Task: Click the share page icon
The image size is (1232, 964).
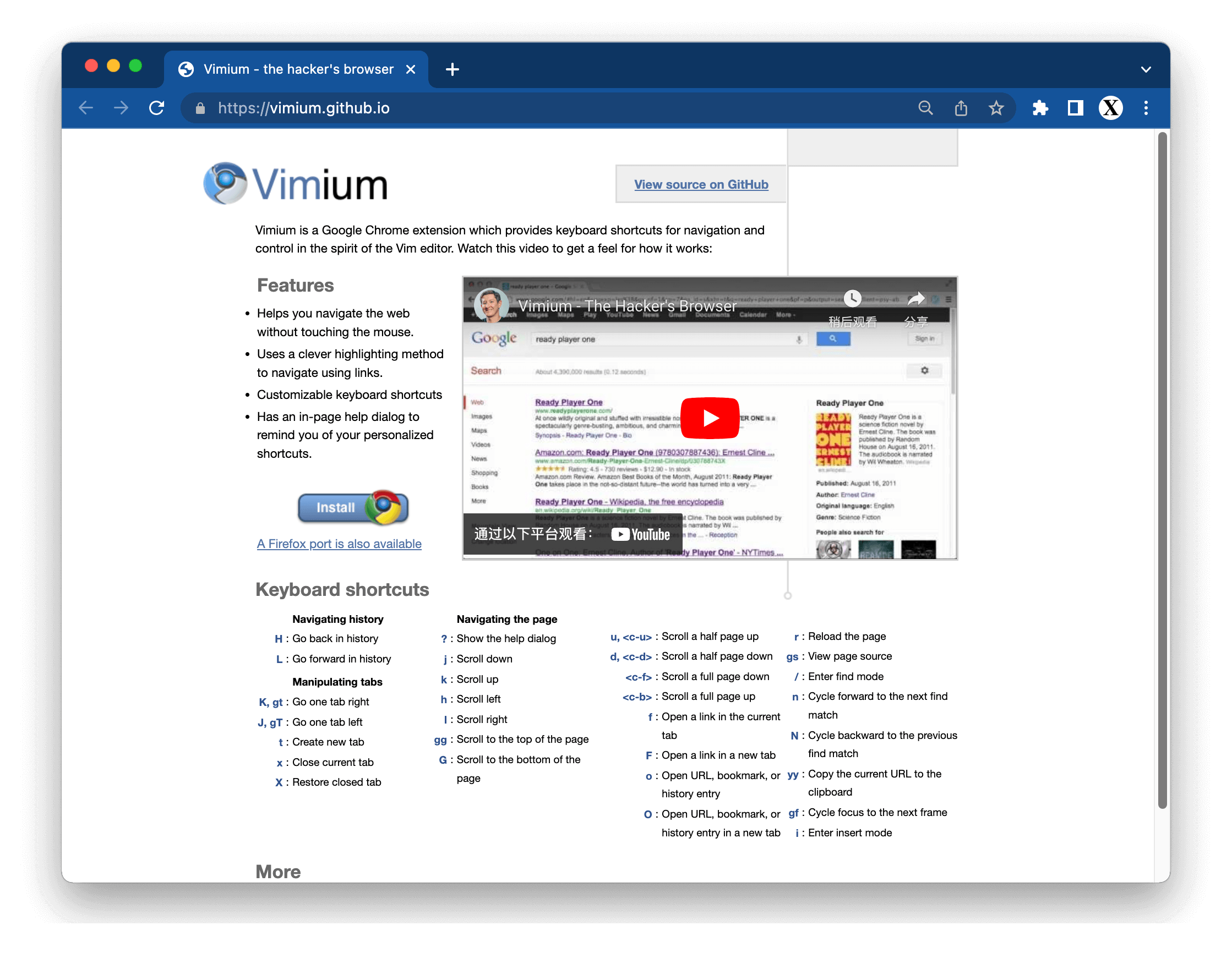Action: pos(961,108)
